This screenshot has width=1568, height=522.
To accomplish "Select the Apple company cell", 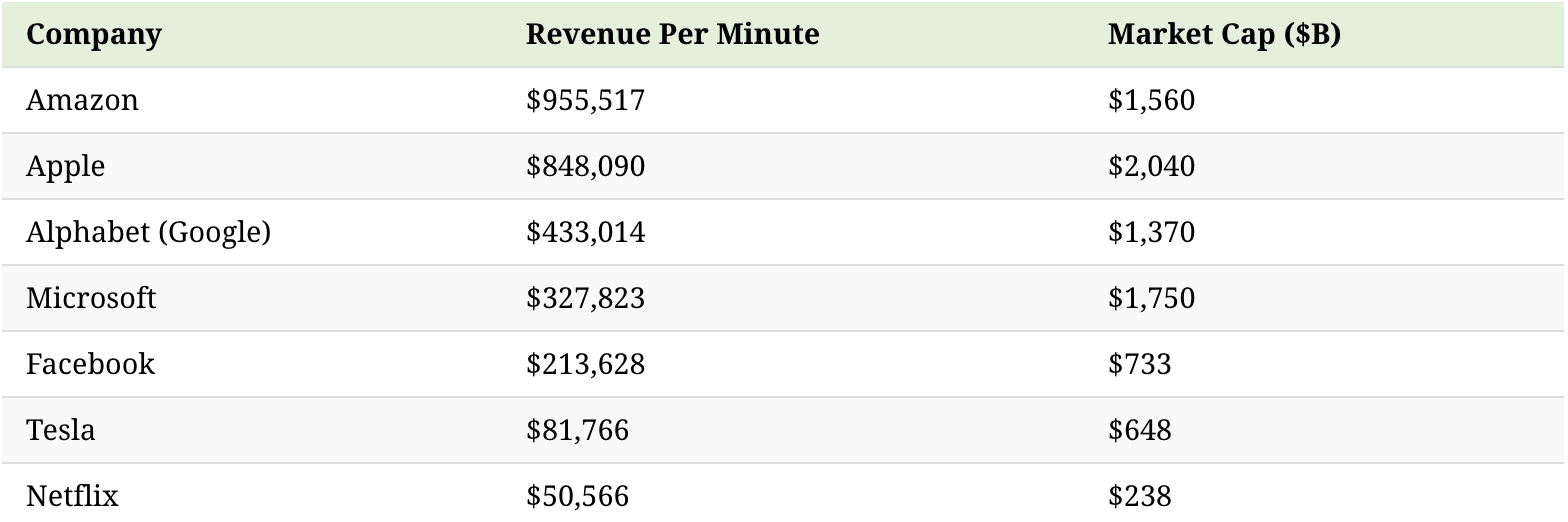I will pos(65,166).
